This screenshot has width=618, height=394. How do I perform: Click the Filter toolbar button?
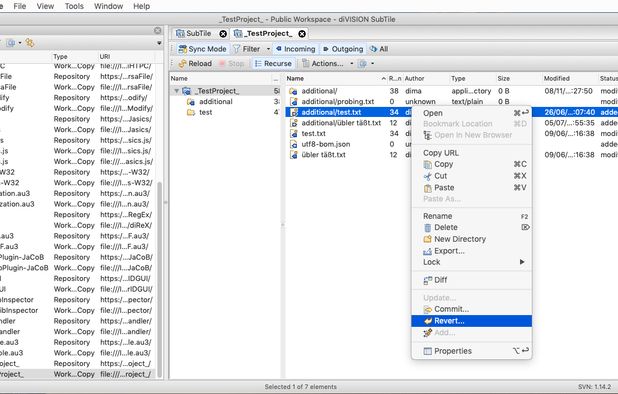(246, 49)
